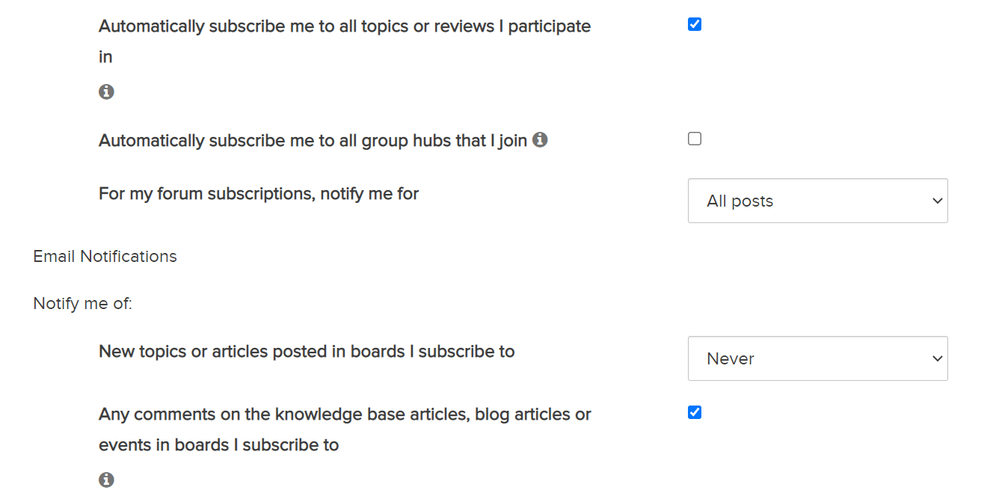
Task: Click label line 'events in boards I subscribe to'
Action: (219, 445)
